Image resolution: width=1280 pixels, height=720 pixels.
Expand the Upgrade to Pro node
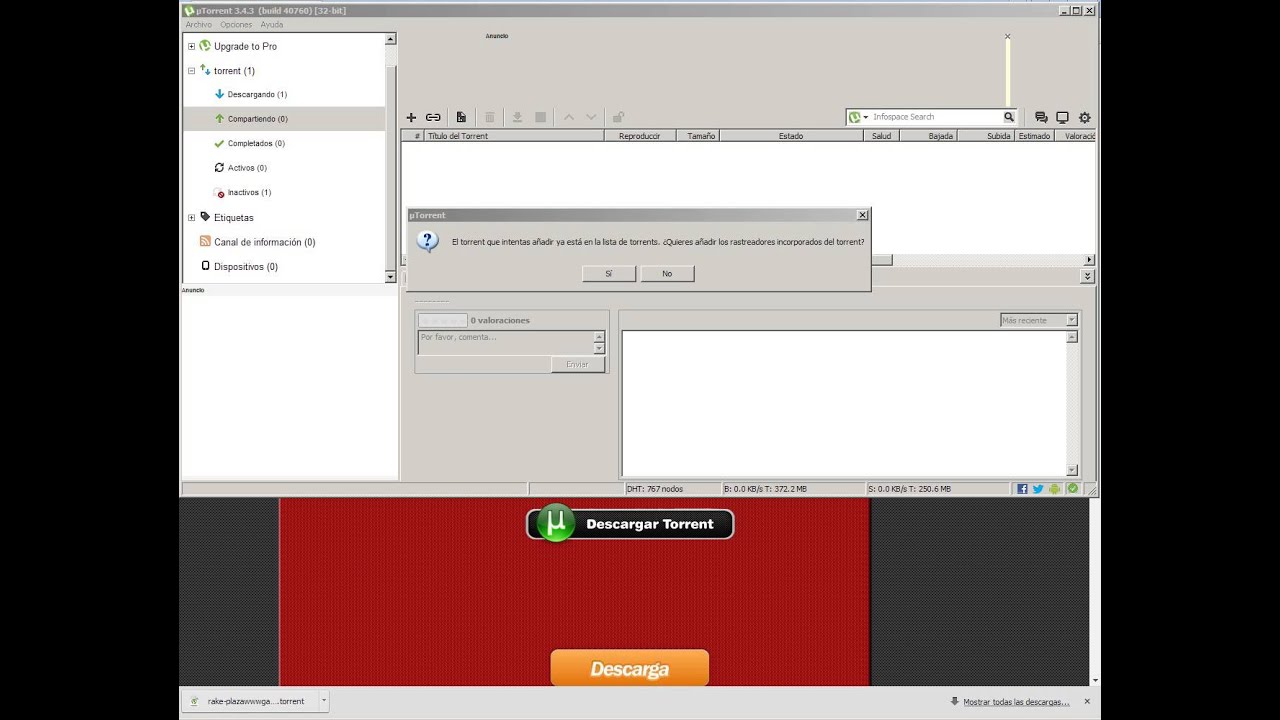pyautogui.click(x=191, y=46)
